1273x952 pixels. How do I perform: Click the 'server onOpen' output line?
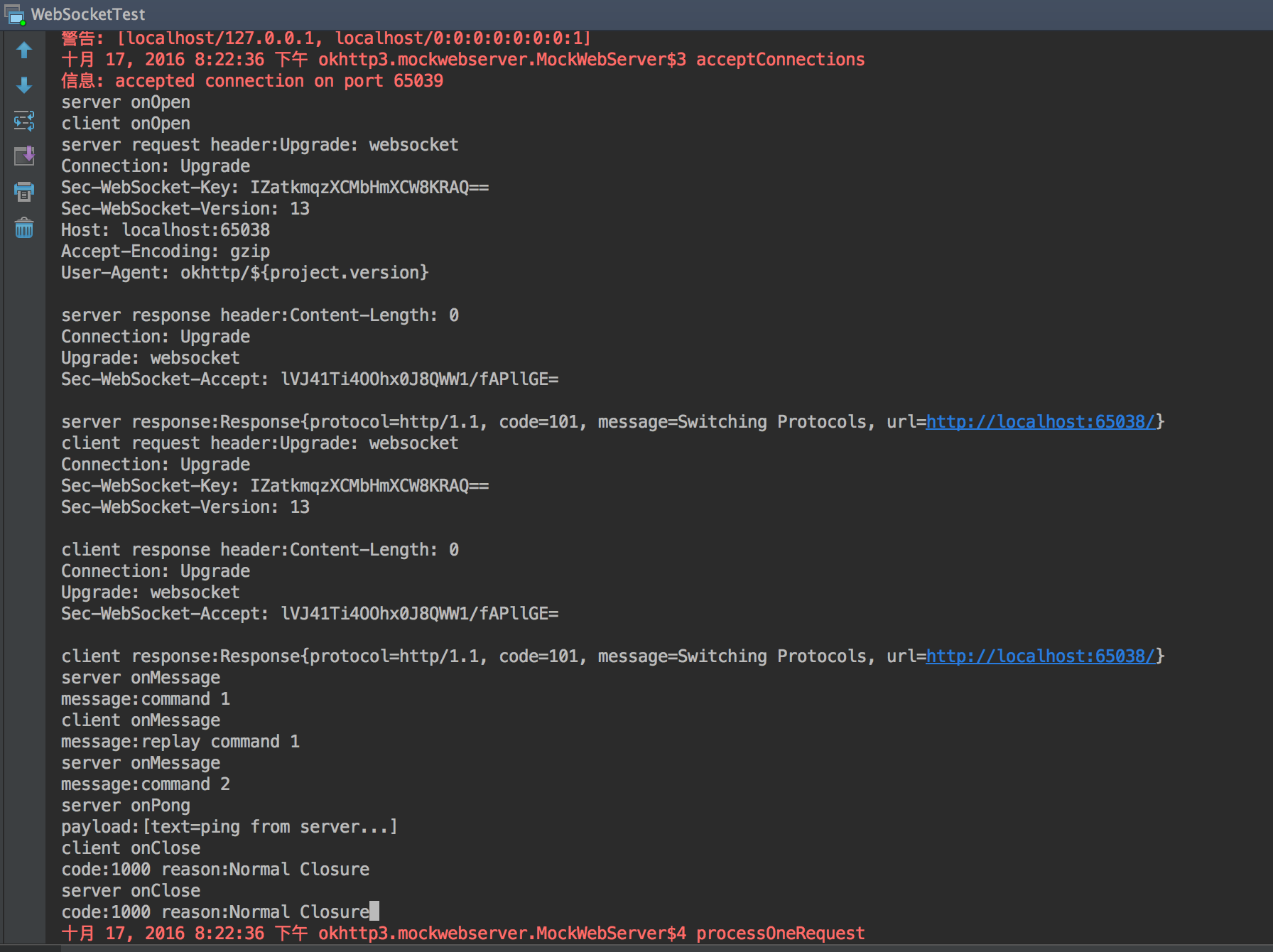(126, 102)
